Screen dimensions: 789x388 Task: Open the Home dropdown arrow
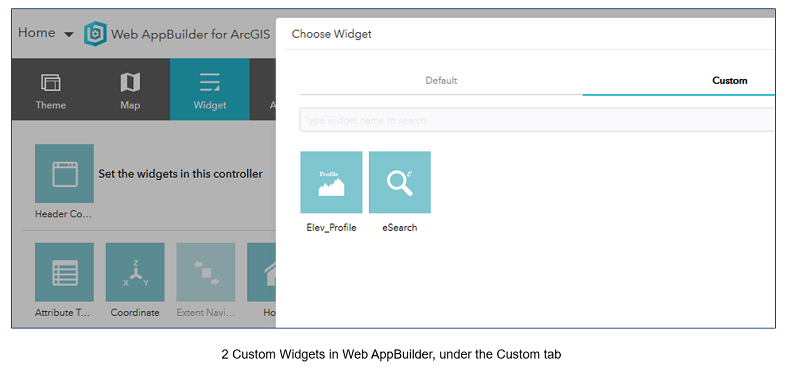click(x=69, y=35)
